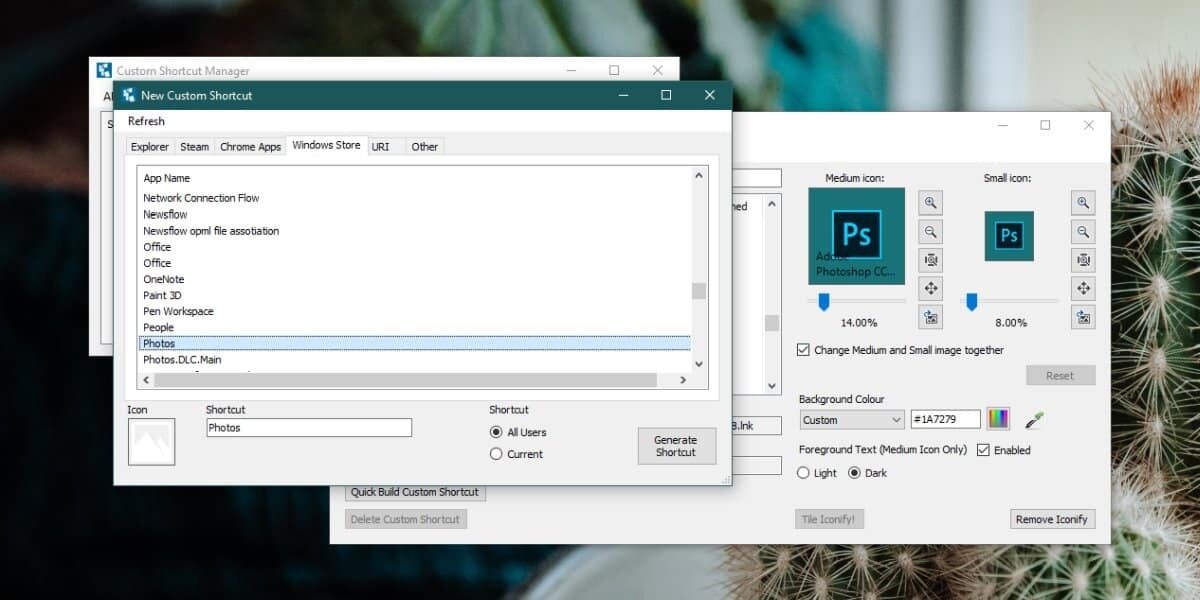Viewport: 1200px width, 600px height.
Task: Click the small icon center-fit button
Action: click(1083, 261)
